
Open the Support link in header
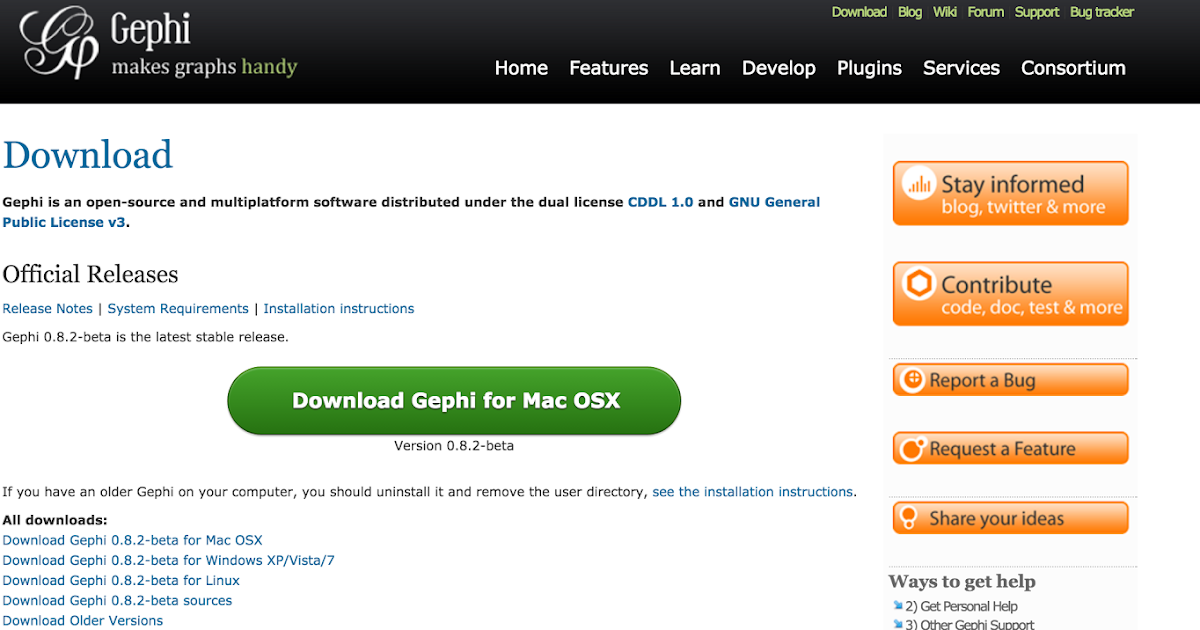[x=1037, y=12]
